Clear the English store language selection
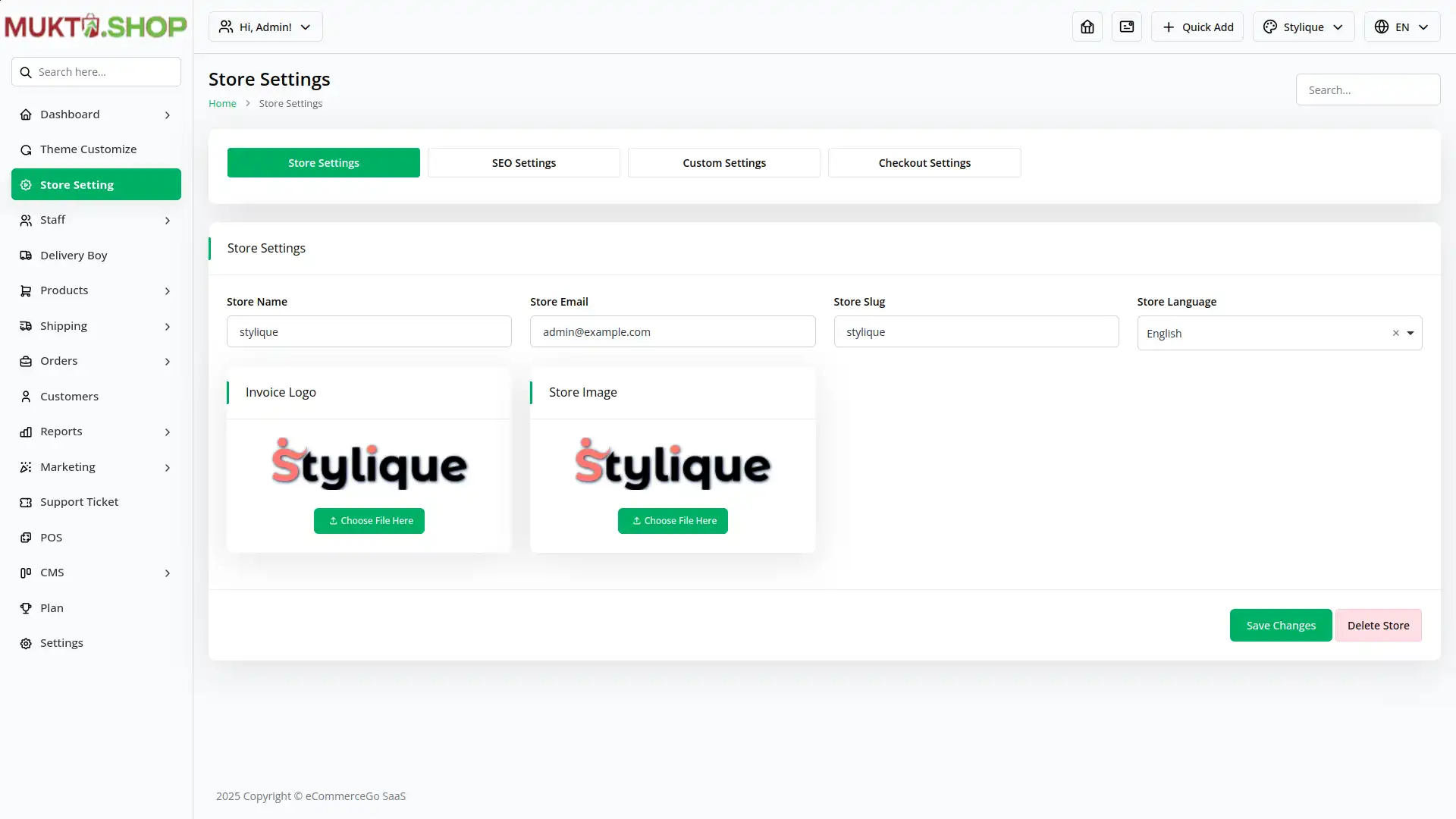This screenshot has height=819, width=1456. point(1395,333)
